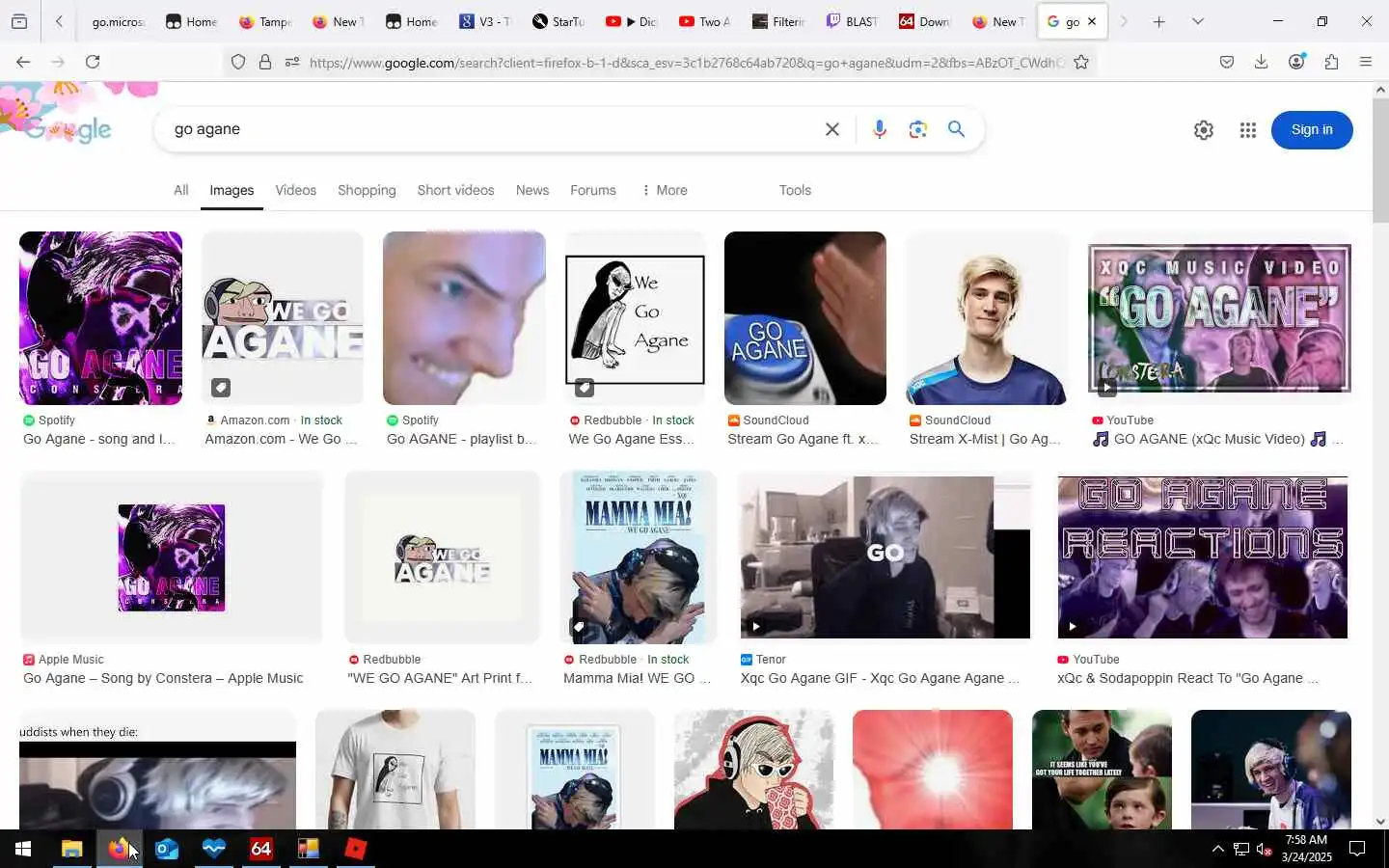Select the Shopping search tab

(x=367, y=190)
